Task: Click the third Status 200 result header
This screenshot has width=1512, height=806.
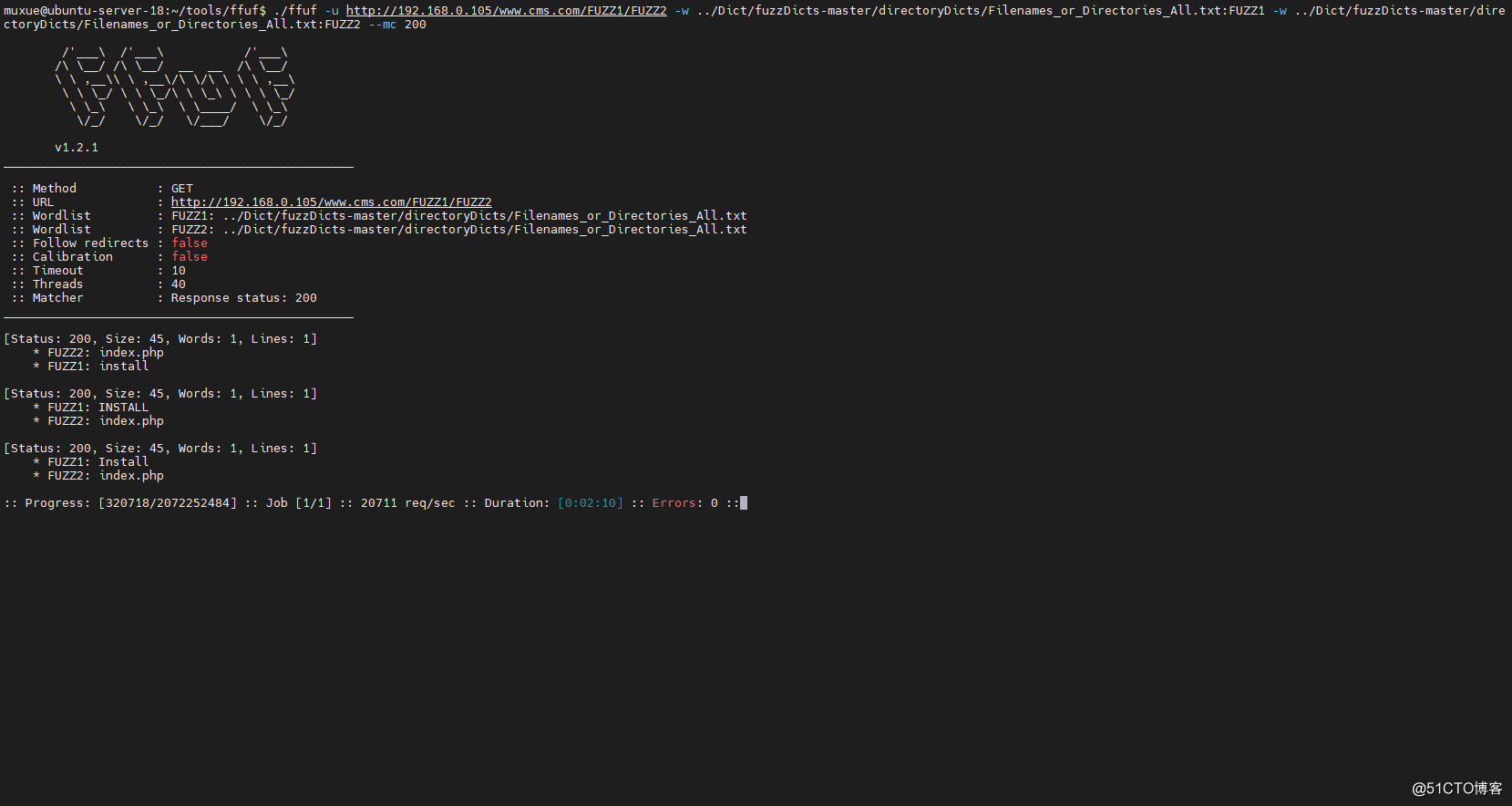Action: click(160, 449)
